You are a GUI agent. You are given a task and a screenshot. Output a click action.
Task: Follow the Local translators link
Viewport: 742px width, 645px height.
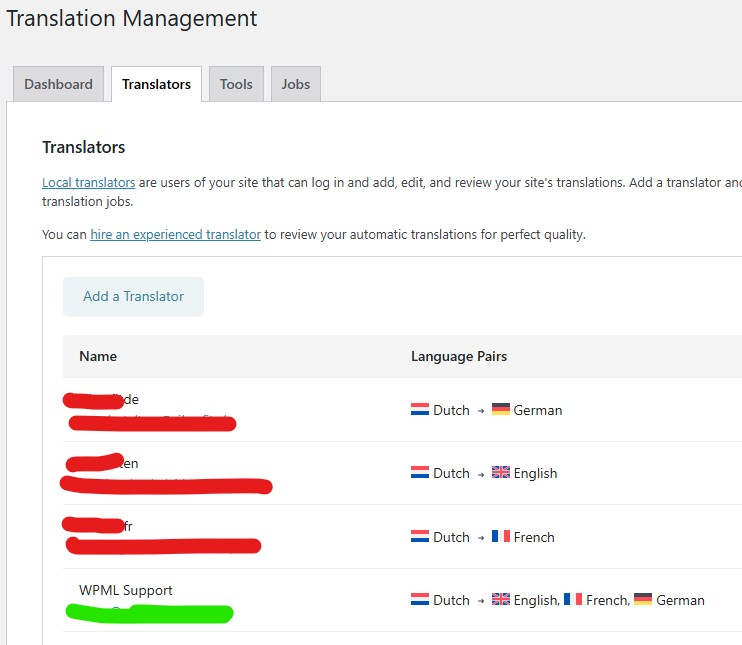point(88,183)
